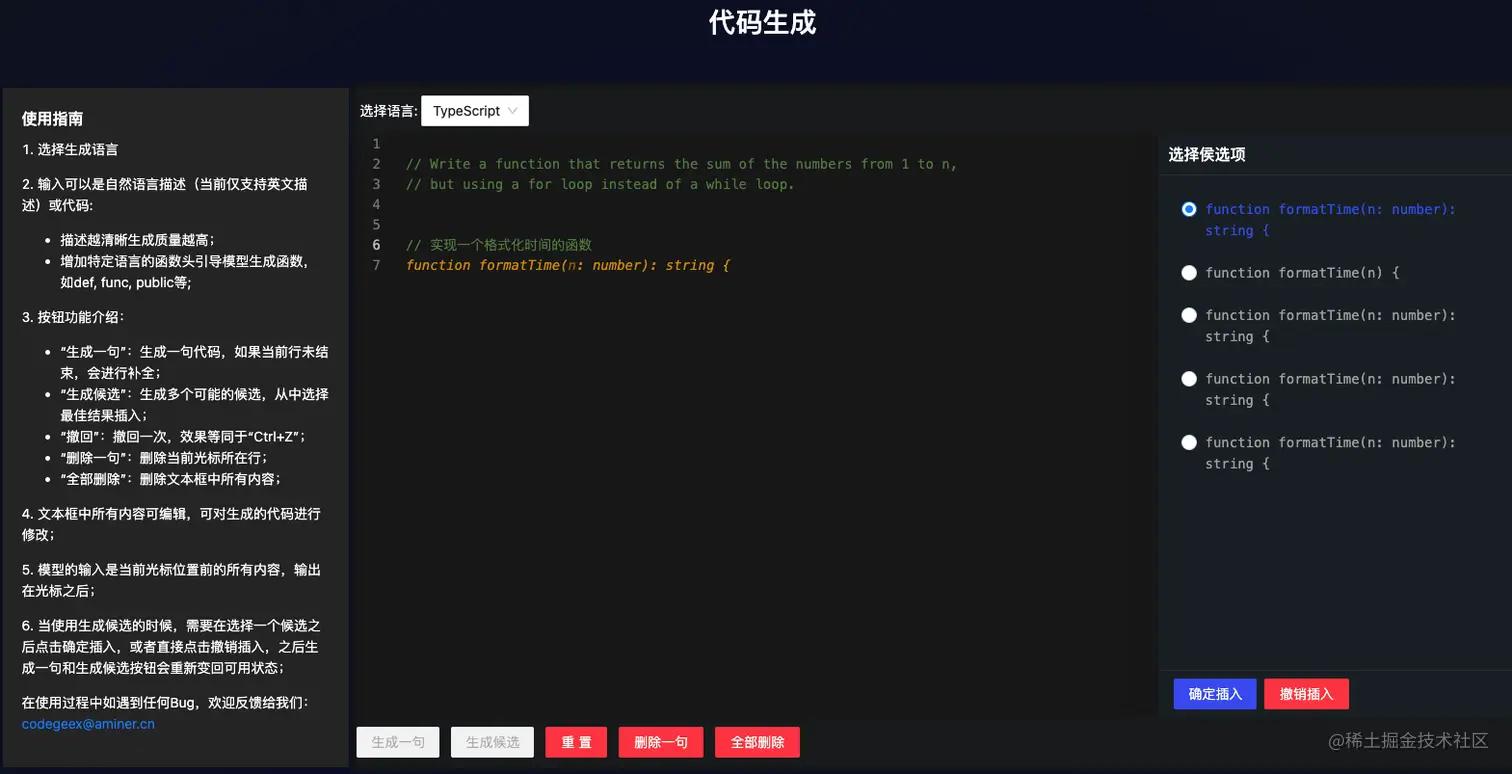Click the bullet explaining "撤回" Ctrl+Z
The width and height of the screenshot is (1512, 774).
pos(182,436)
